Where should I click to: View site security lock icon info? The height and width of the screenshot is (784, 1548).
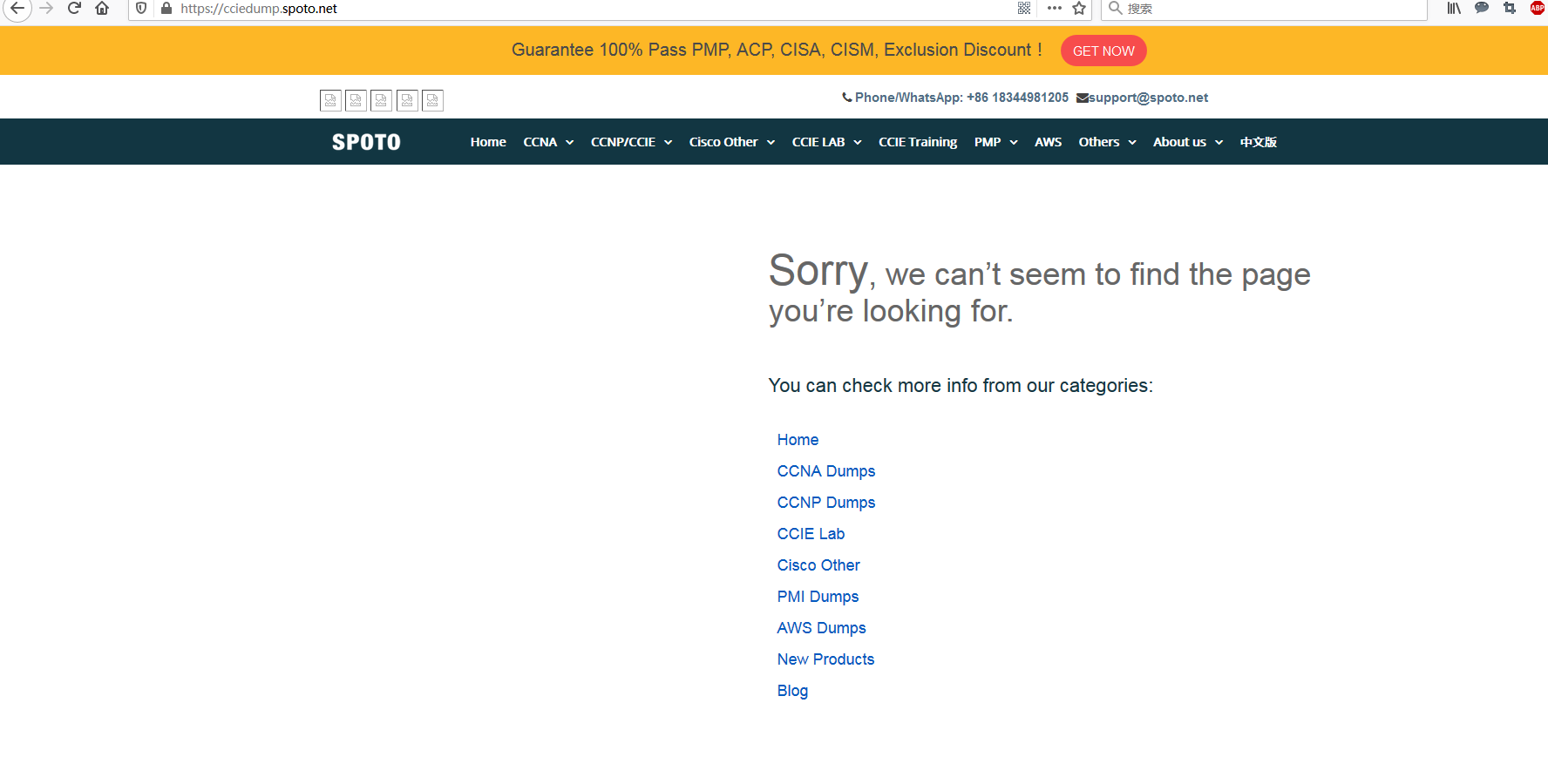tap(166, 9)
